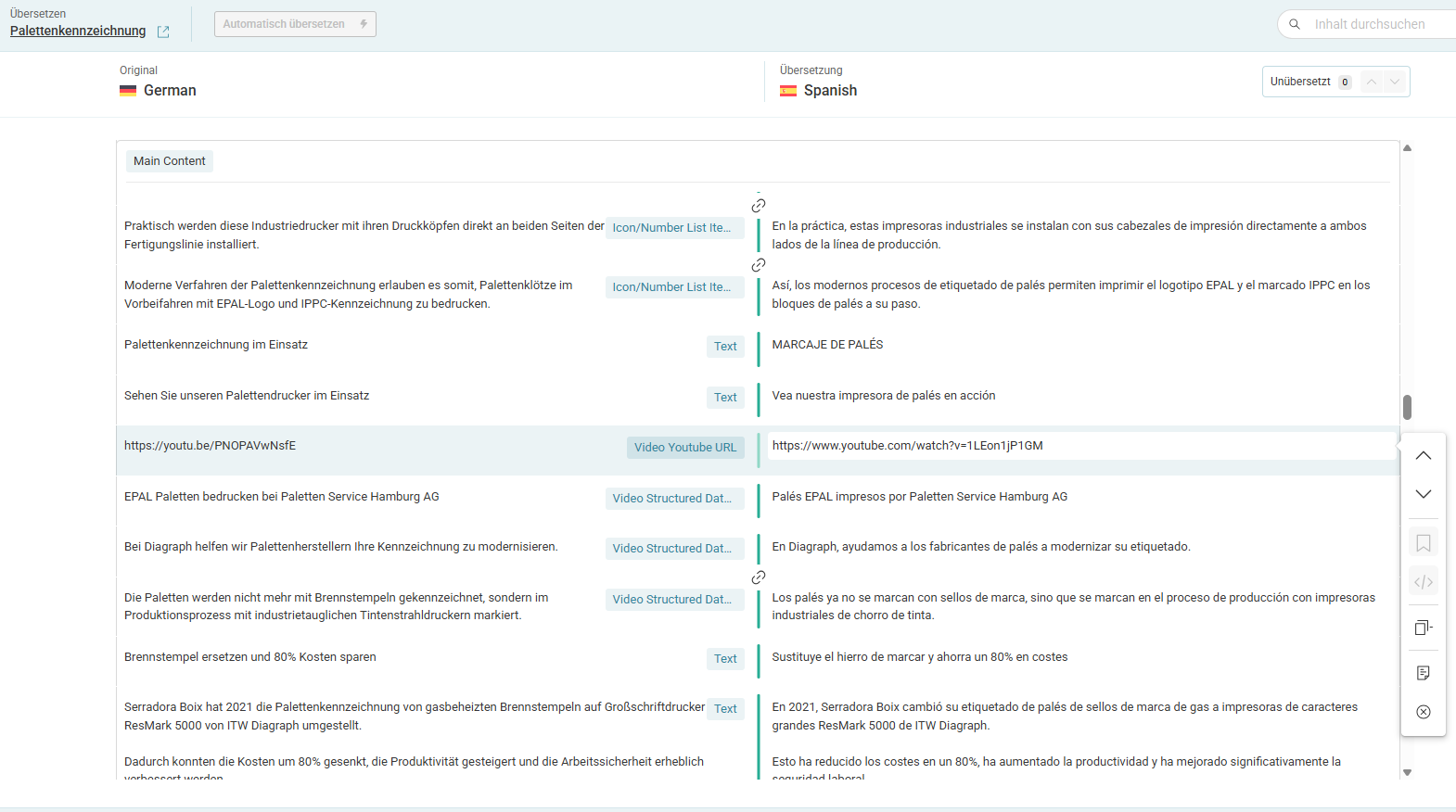Click the Automatisch übersetzen button
The height and width of the screenshot is (812, 1456).
pos(295,24)
